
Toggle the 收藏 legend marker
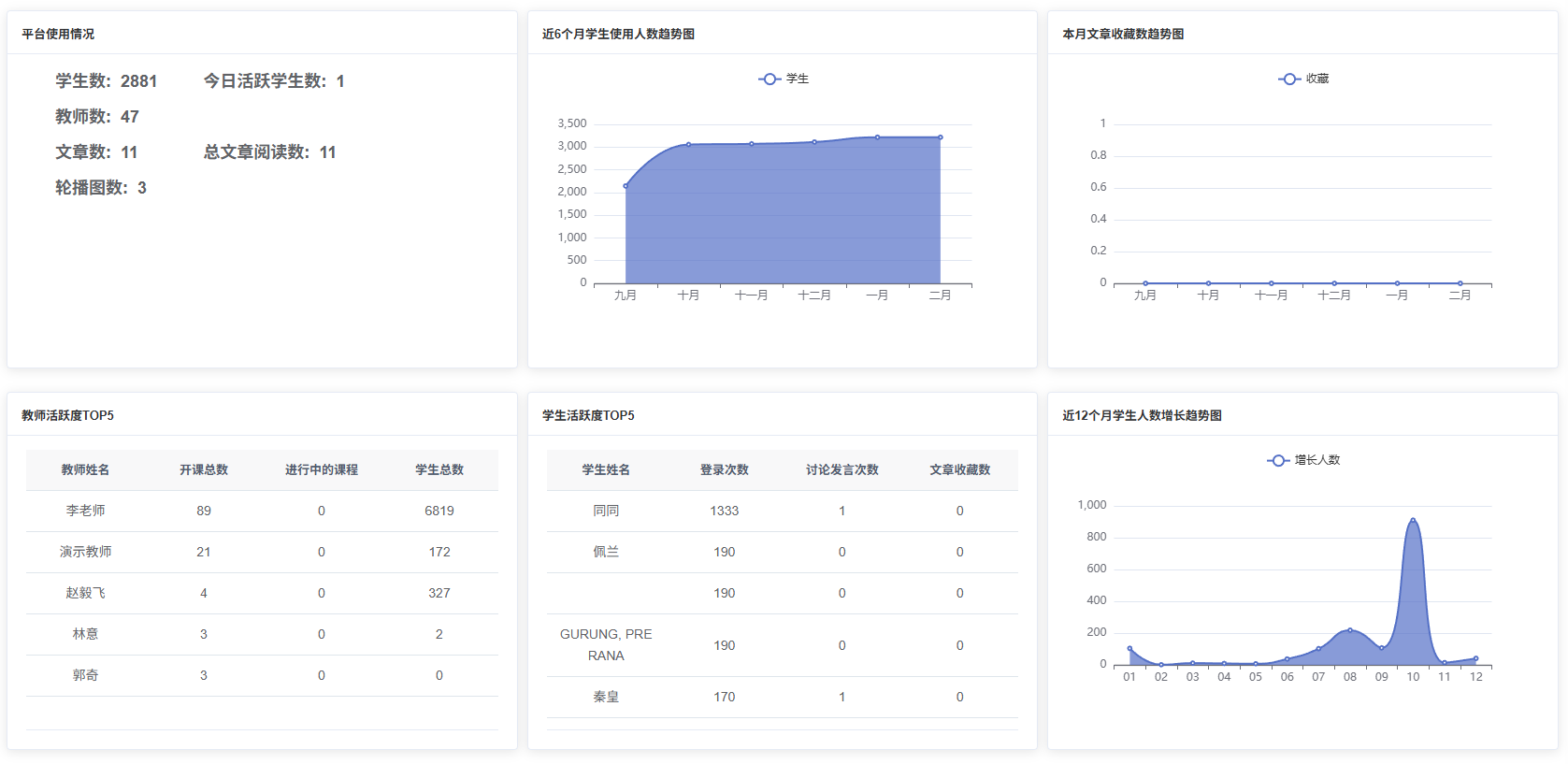click(1289, 79)
